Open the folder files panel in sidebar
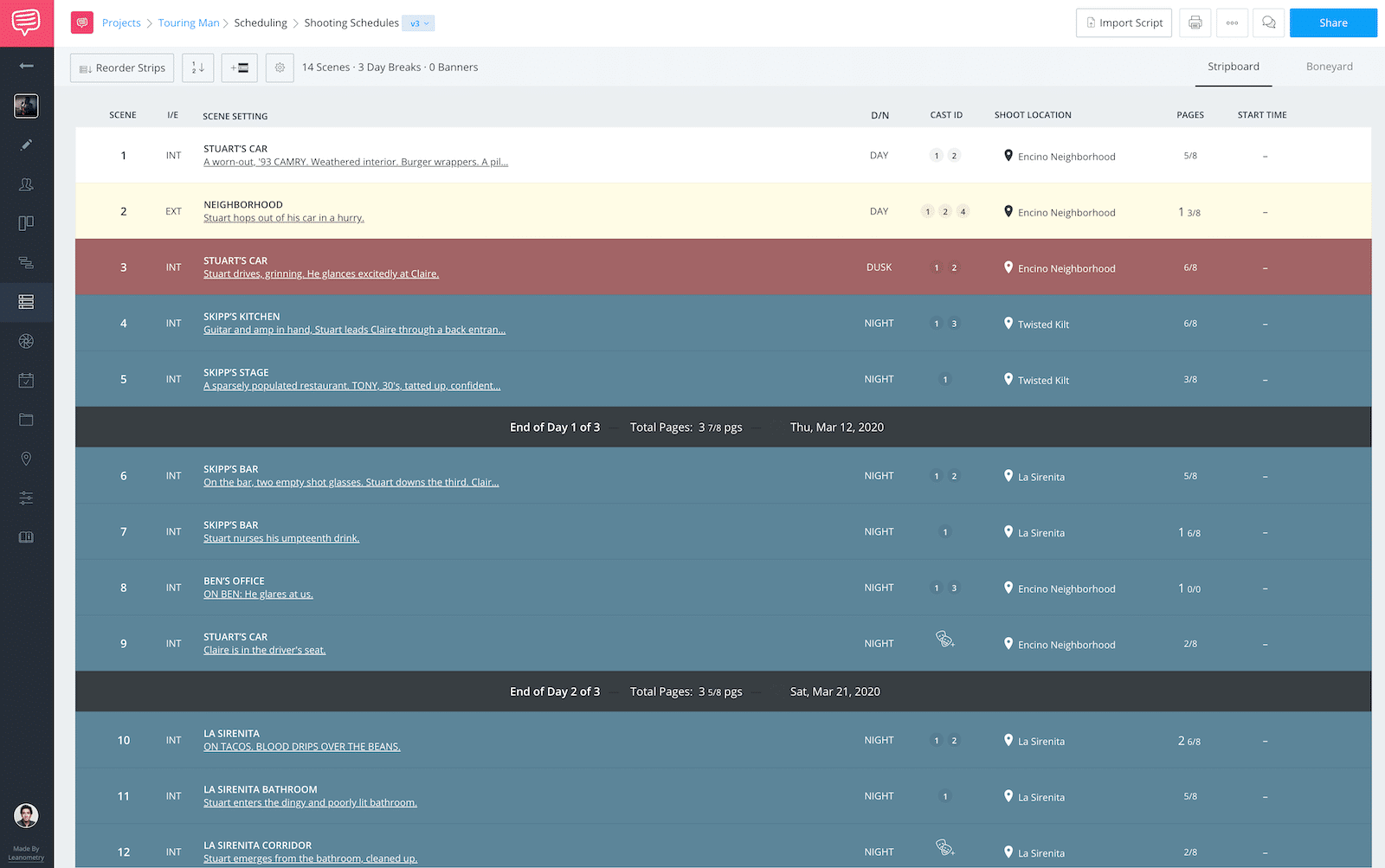Screen dimensions: 1385x868 coord(26,419)
